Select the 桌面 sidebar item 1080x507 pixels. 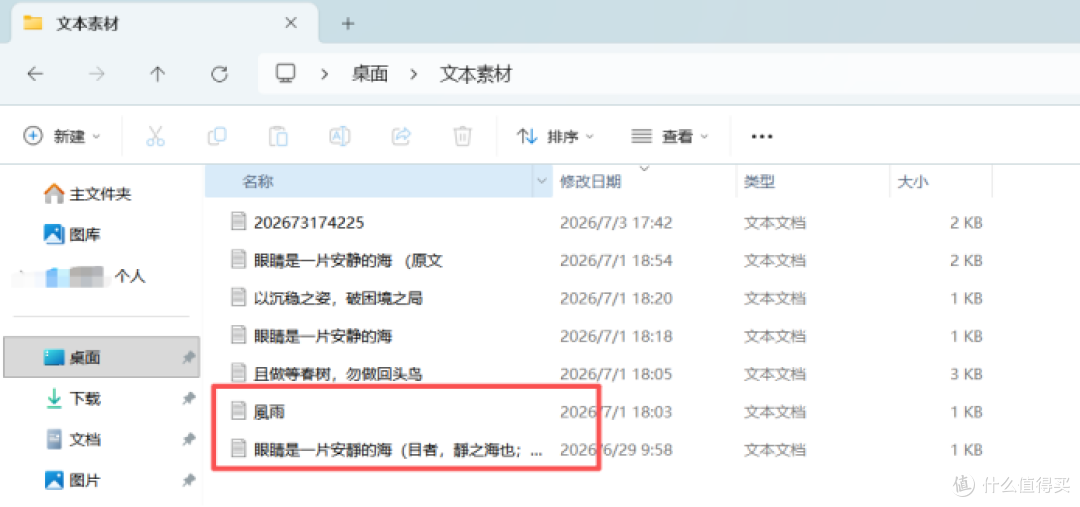tap(102, 357)
